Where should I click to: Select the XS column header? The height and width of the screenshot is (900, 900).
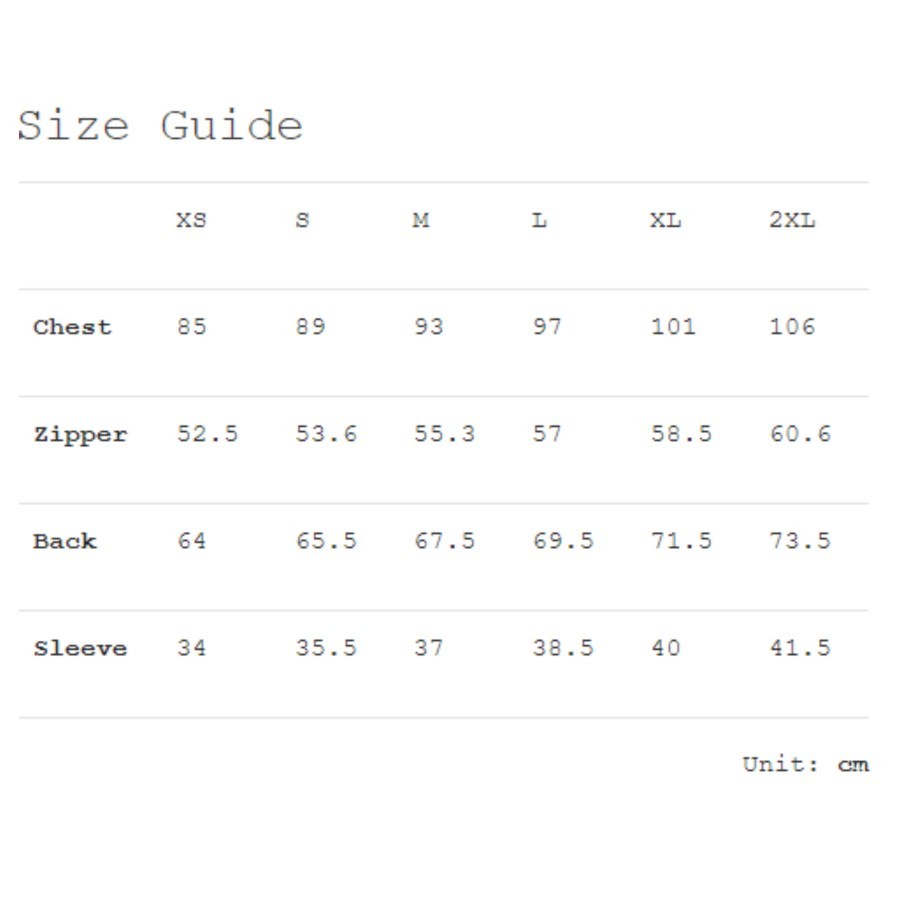click(191, 220)
